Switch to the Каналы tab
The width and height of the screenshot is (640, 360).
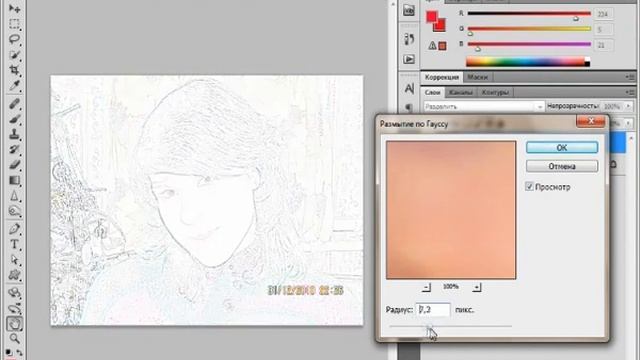click(x=460, y=93)
